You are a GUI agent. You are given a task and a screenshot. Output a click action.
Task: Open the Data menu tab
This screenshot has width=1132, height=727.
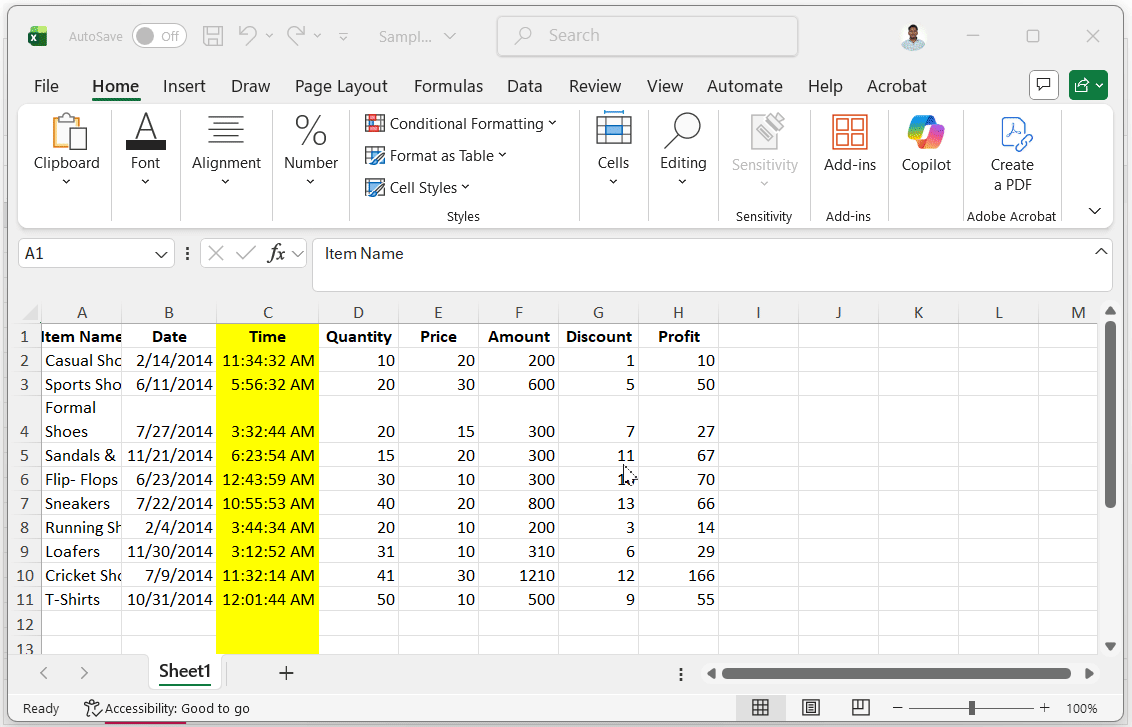click(524, 86)
